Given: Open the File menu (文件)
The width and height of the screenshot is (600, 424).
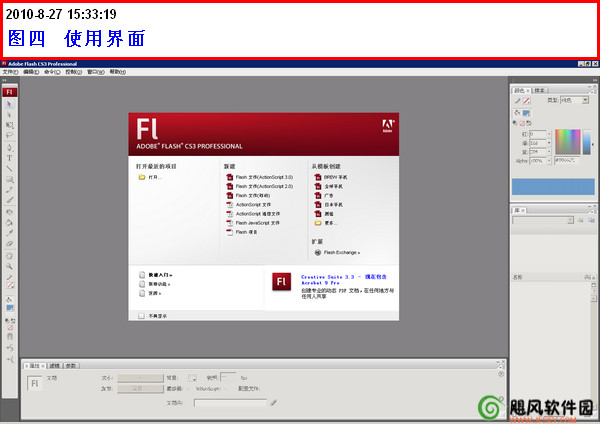Looking at the screenshot, I should click(x=10, y=72).
